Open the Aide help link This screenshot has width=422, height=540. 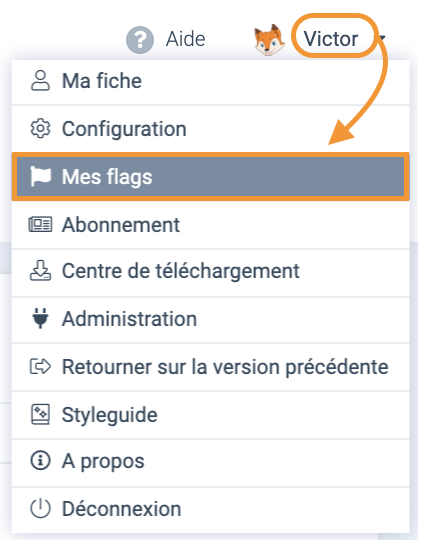click(x=185, y=39)
